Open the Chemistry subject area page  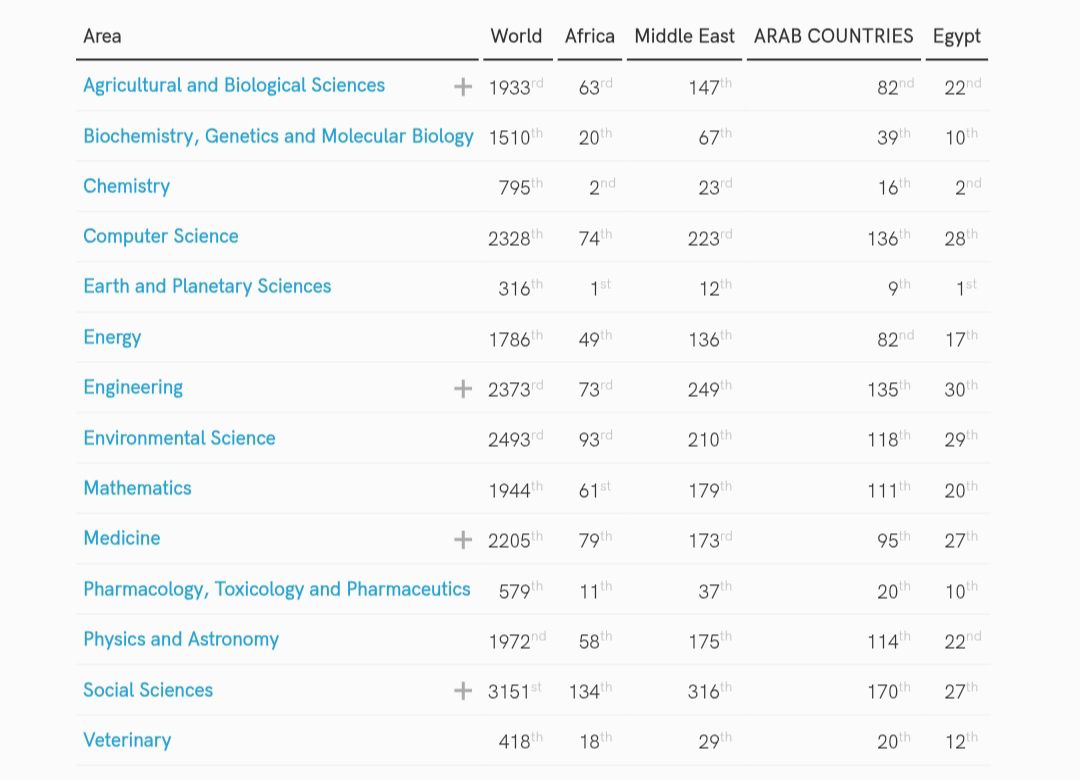pyautogui.click(x=126, y=186)
